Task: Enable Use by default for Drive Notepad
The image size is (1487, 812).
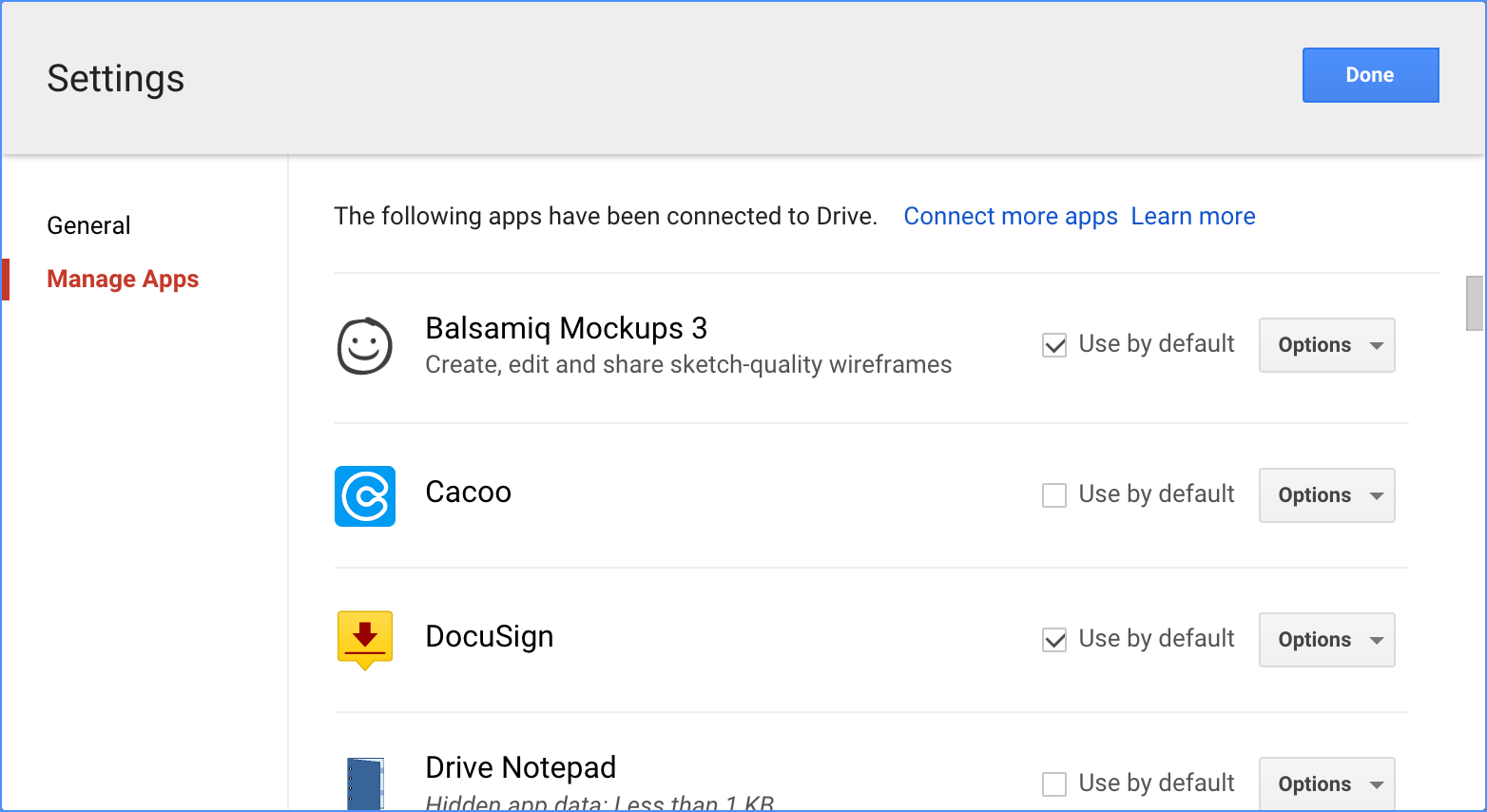Action: [x=1054, y=784]
